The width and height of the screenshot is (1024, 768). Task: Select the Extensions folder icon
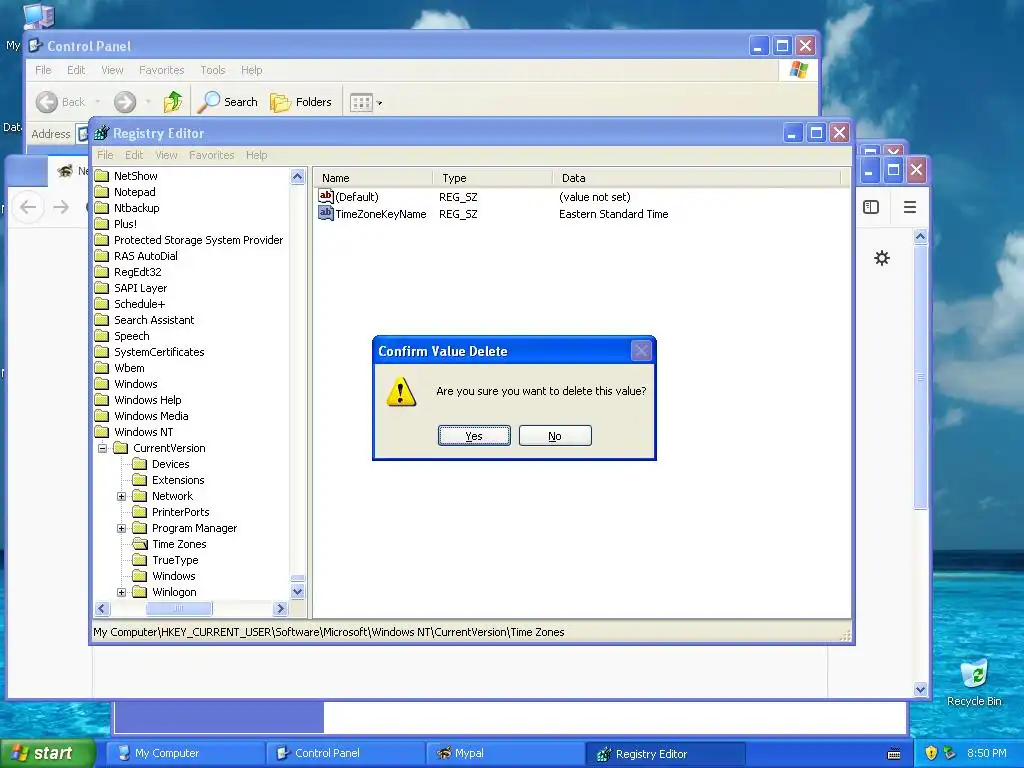[140, 480]
